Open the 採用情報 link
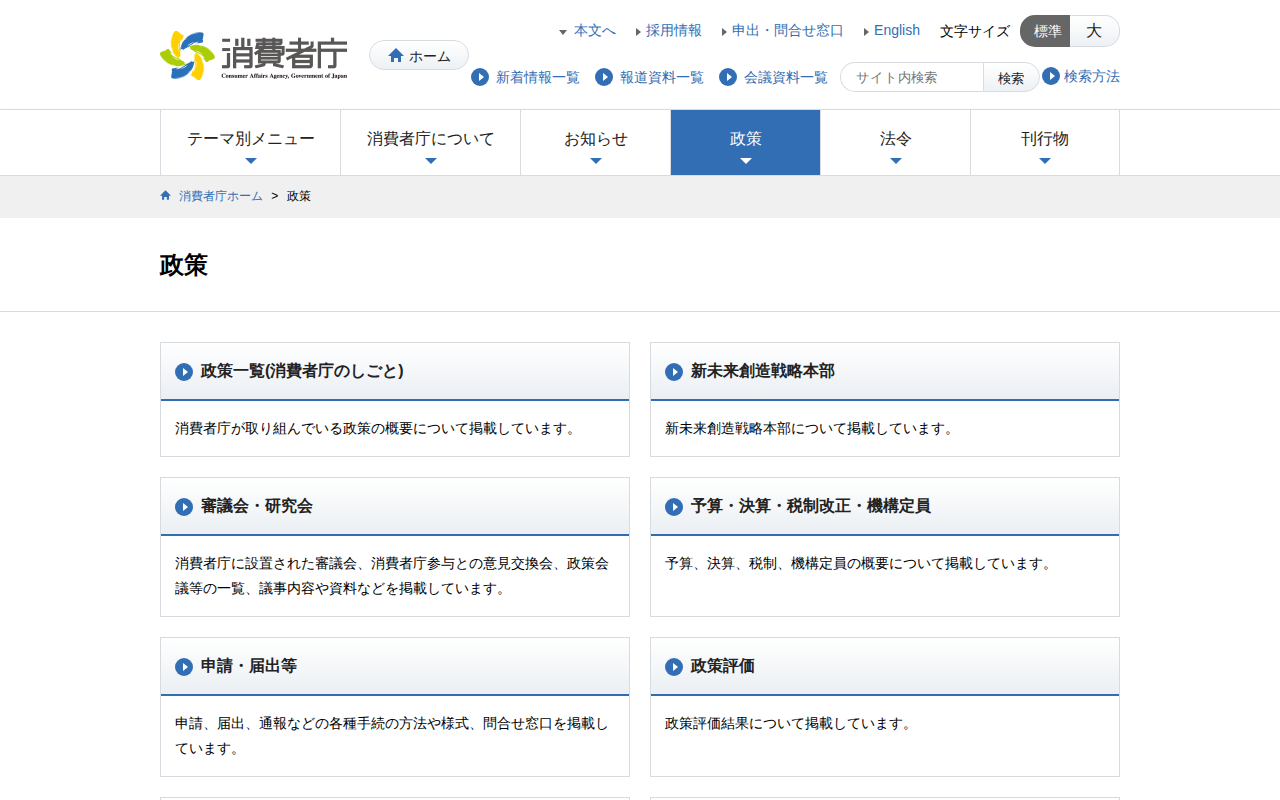Viewport: 1280px width, 800px height. coord(673,30)
